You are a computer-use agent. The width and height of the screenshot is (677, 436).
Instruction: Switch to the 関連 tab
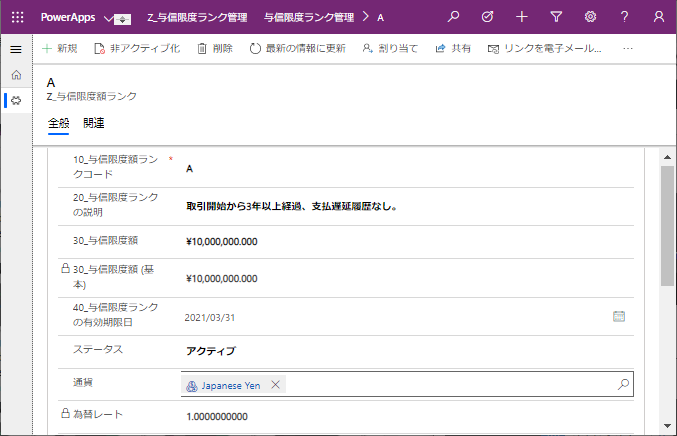coord(94,123)
